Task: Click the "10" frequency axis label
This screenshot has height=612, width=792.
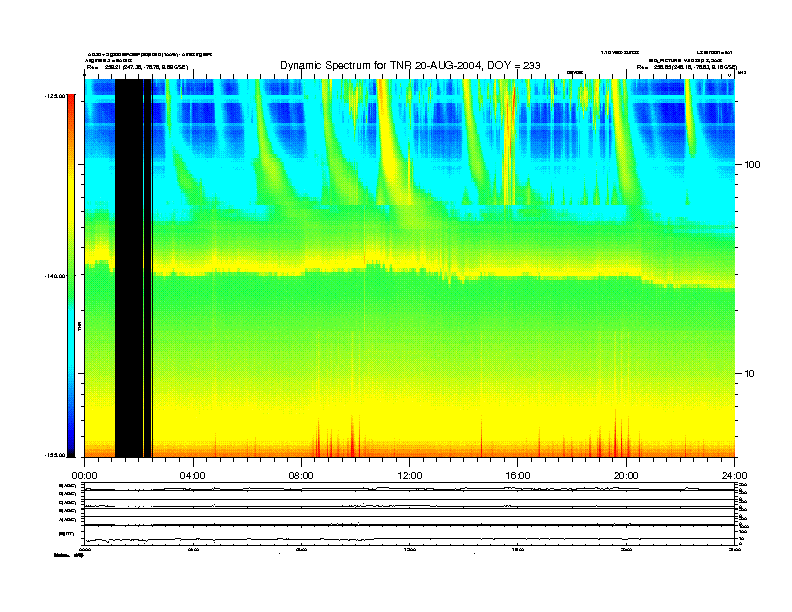Action: point(750,374)
